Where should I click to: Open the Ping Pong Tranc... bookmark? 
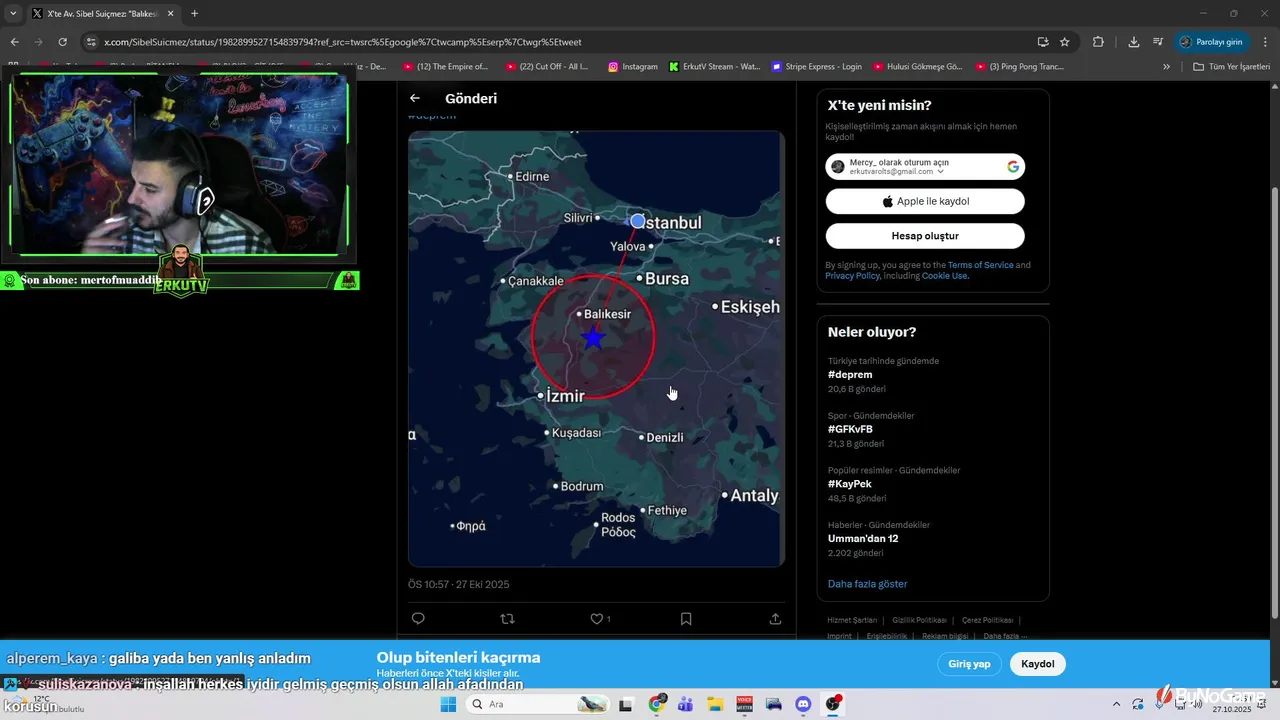pyautogui.click(x=1020, y=67)
